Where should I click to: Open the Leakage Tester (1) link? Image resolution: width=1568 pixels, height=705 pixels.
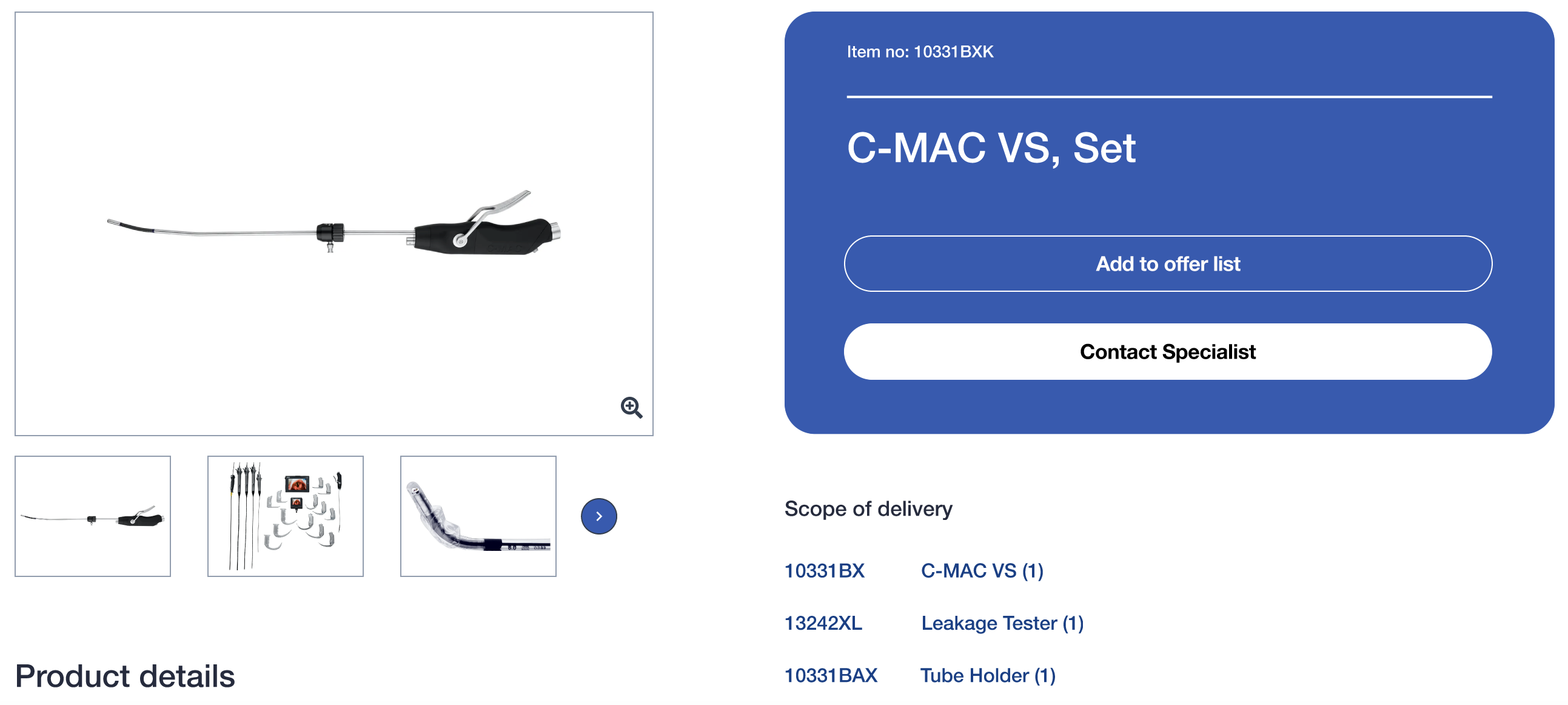tap(1002, 624)
